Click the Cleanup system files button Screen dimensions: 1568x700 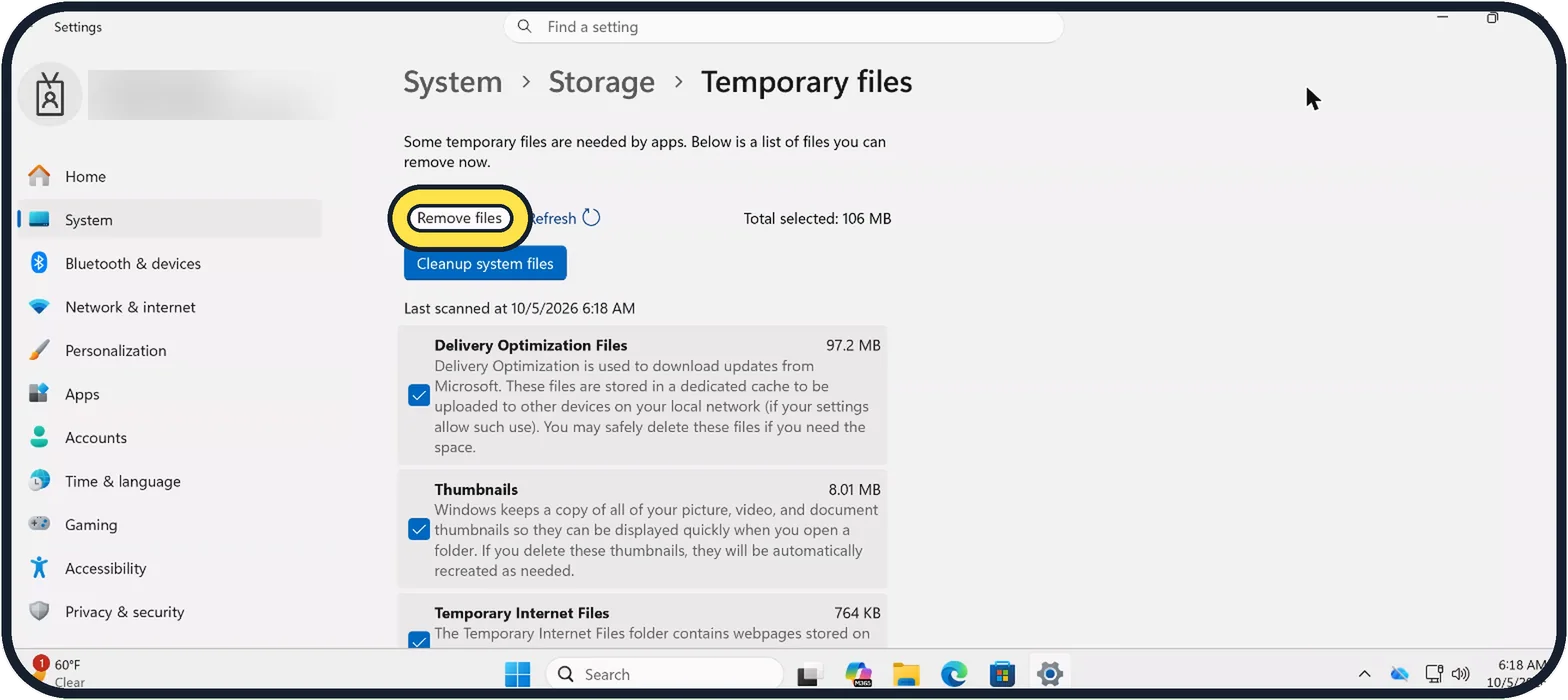485,264
